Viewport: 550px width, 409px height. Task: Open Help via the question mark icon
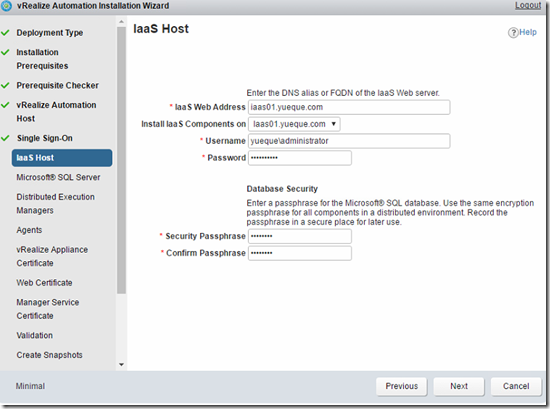coord(513,33)
